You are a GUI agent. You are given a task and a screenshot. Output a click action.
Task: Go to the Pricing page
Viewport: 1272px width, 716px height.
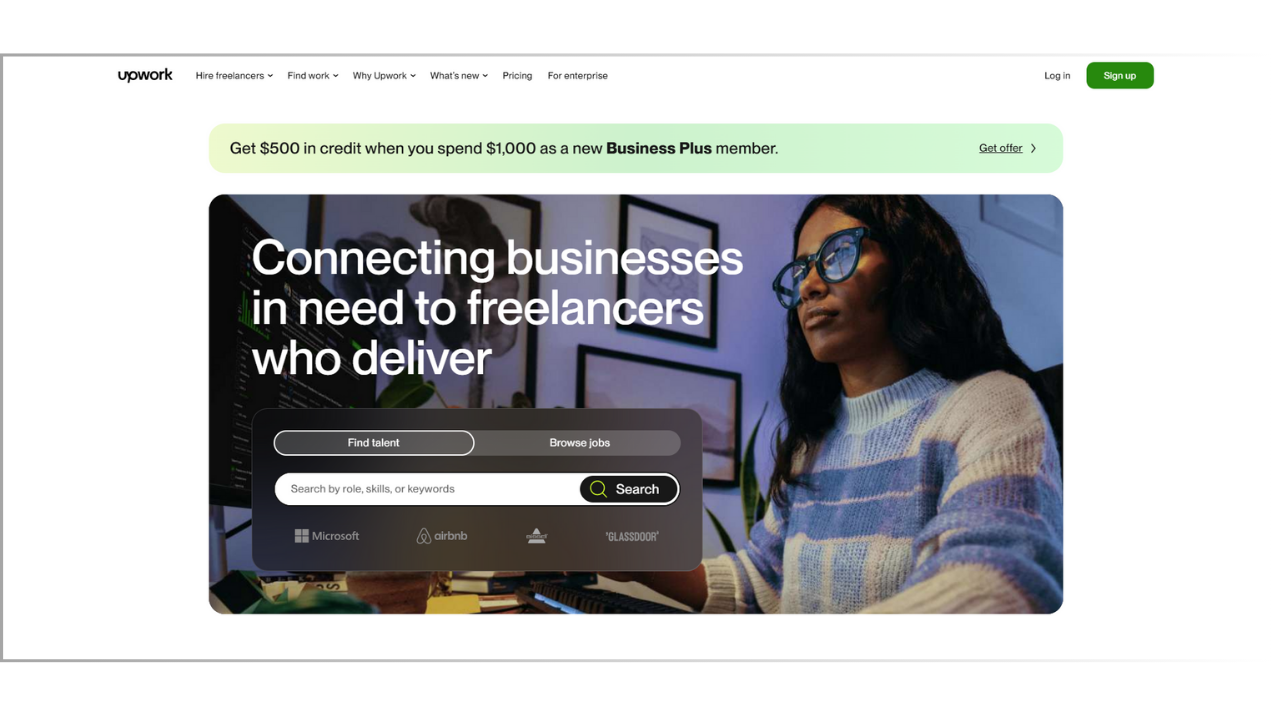coord(517,76)
